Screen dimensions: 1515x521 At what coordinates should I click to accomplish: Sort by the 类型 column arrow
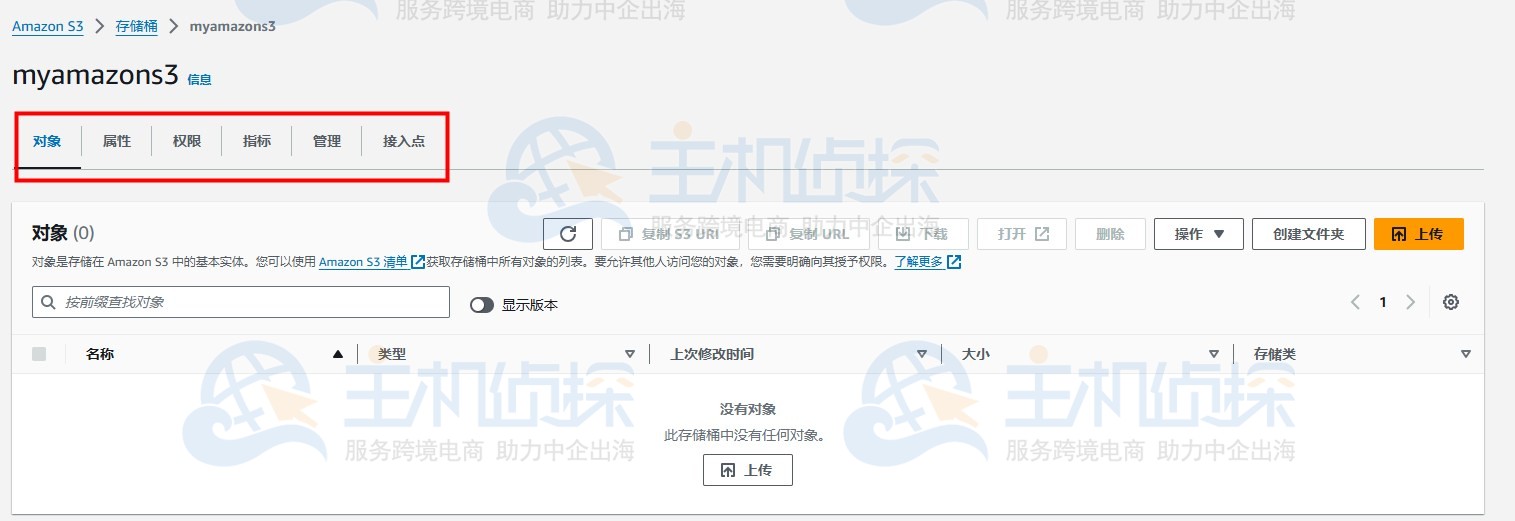point(630,354)
